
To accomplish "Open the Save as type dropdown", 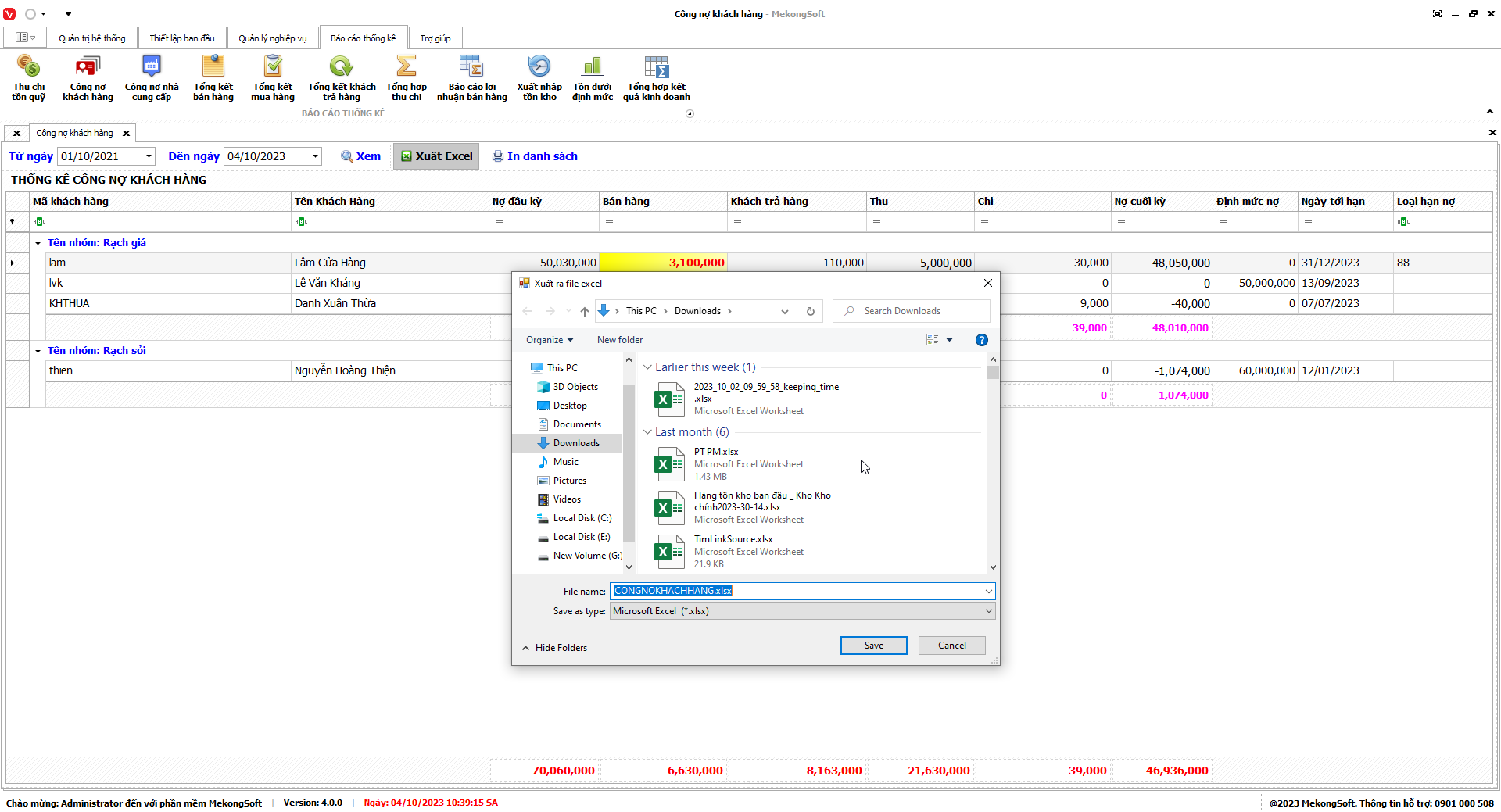I will (x=802, y=611).
